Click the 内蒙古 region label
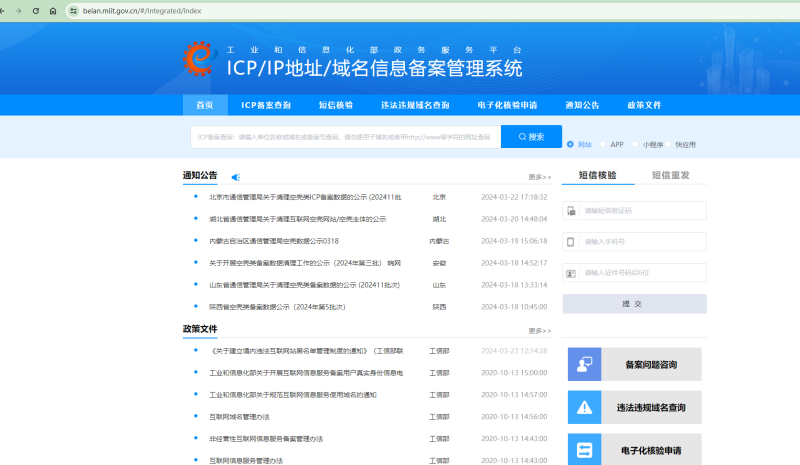800x465 pixels. click(x=439, y=241)
